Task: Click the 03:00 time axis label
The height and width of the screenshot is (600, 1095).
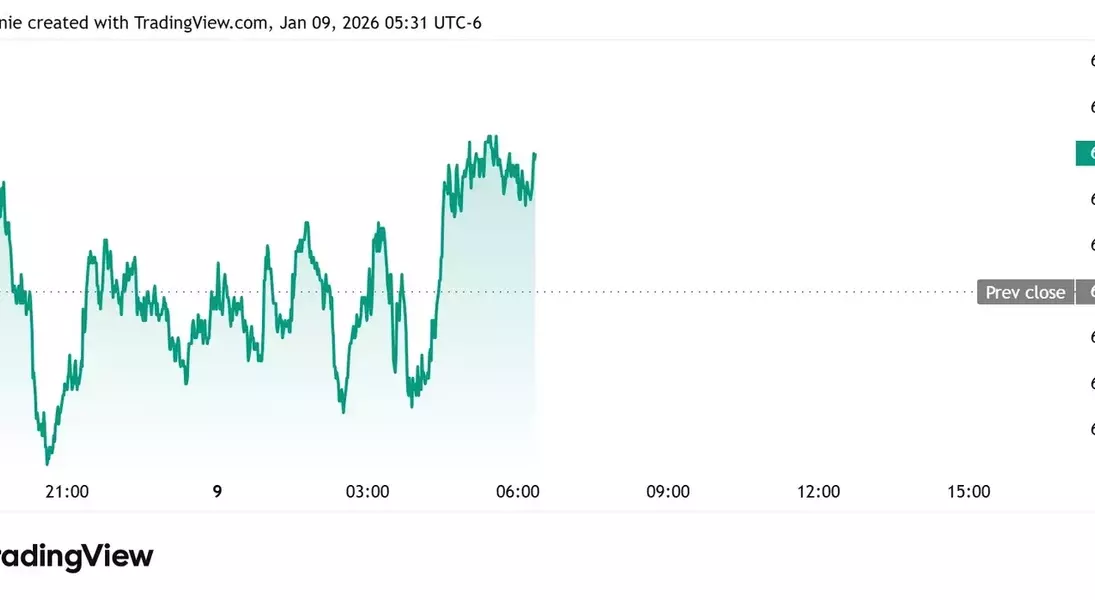Action: tap(367, 491)
